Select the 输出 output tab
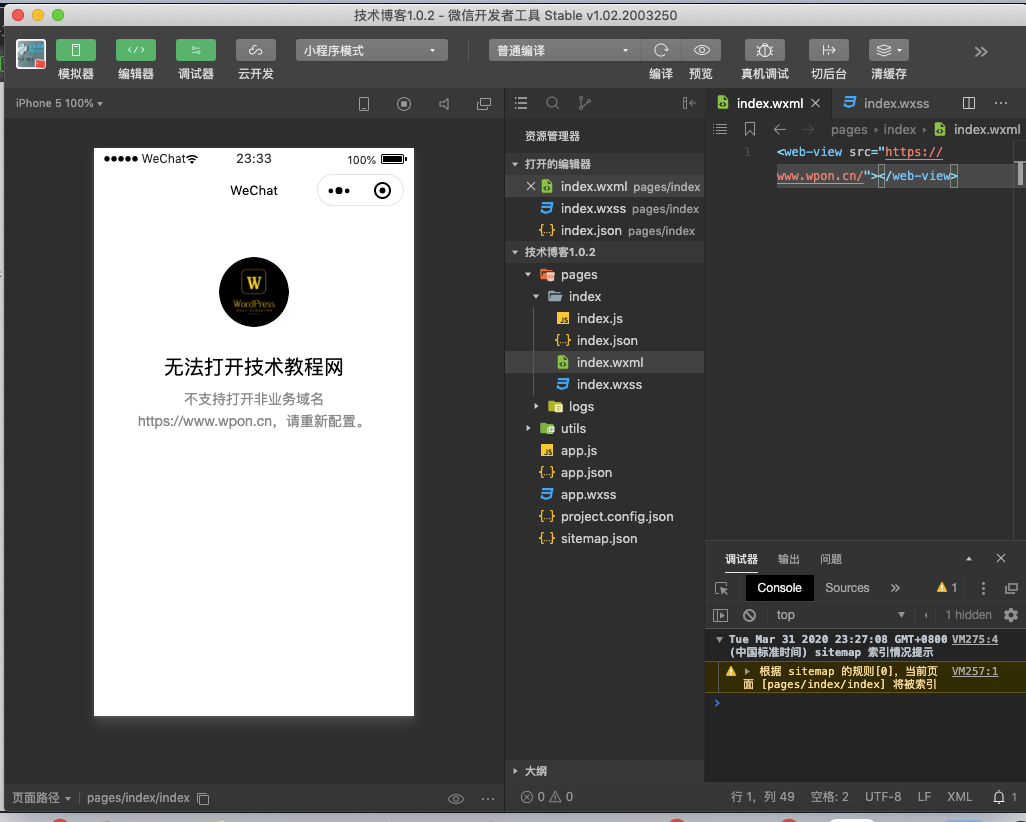This screenshot has height=822, width=1026. (788, 559)
